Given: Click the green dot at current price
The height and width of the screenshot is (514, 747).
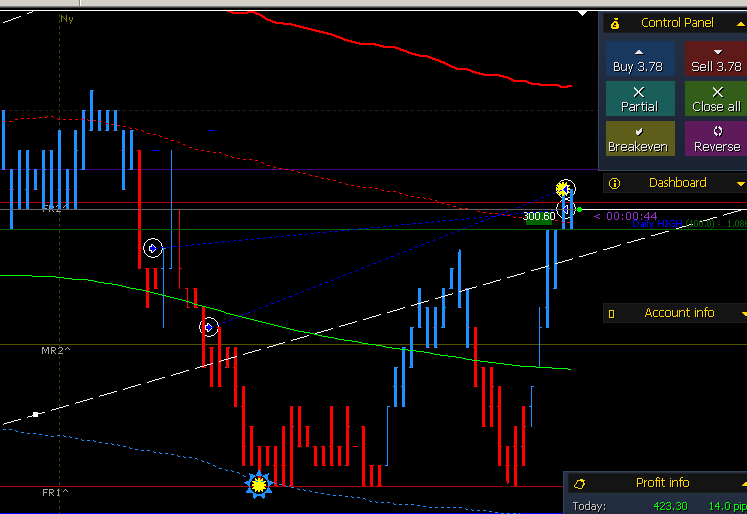Looking at the screenshot, I should coord(579,210).
